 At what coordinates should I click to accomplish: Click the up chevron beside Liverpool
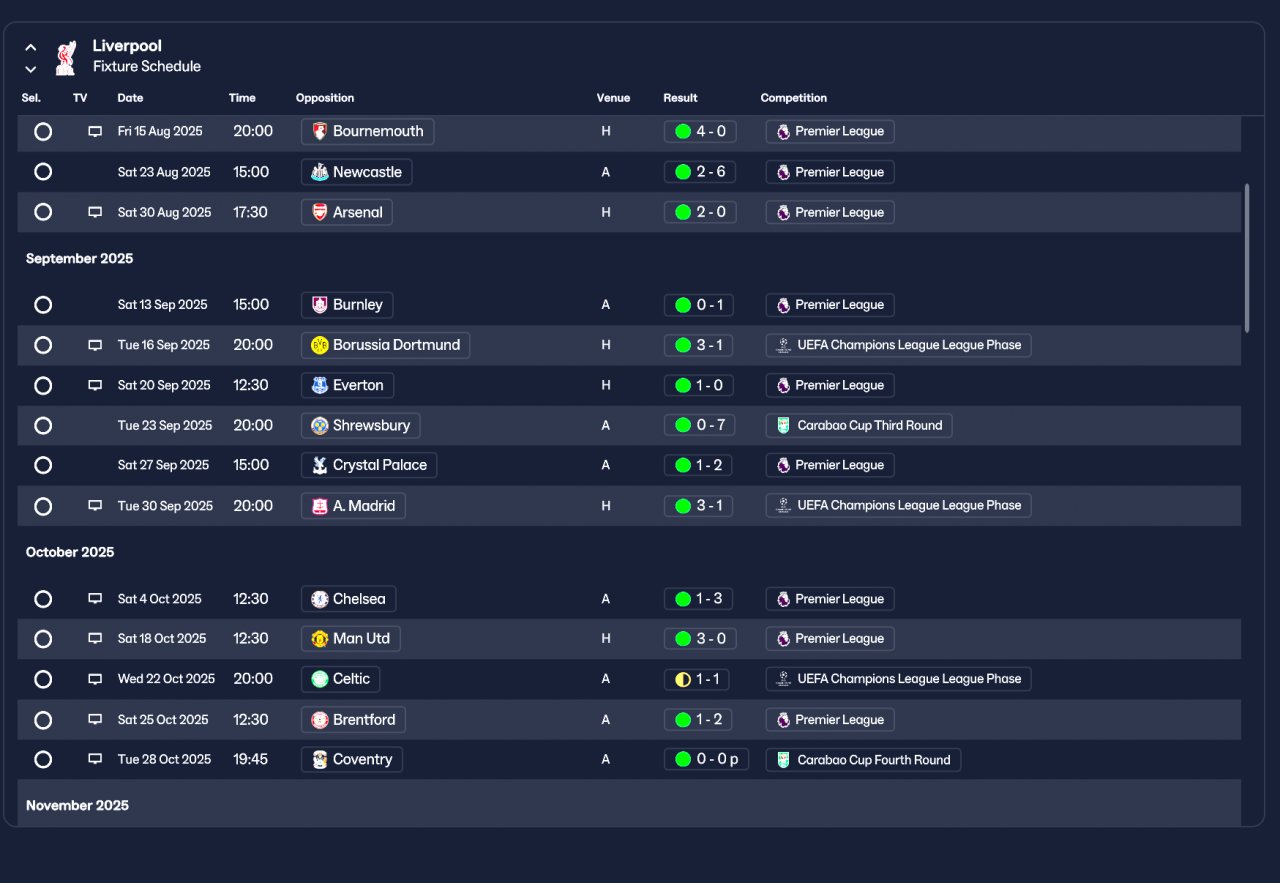tap(31, 47)
